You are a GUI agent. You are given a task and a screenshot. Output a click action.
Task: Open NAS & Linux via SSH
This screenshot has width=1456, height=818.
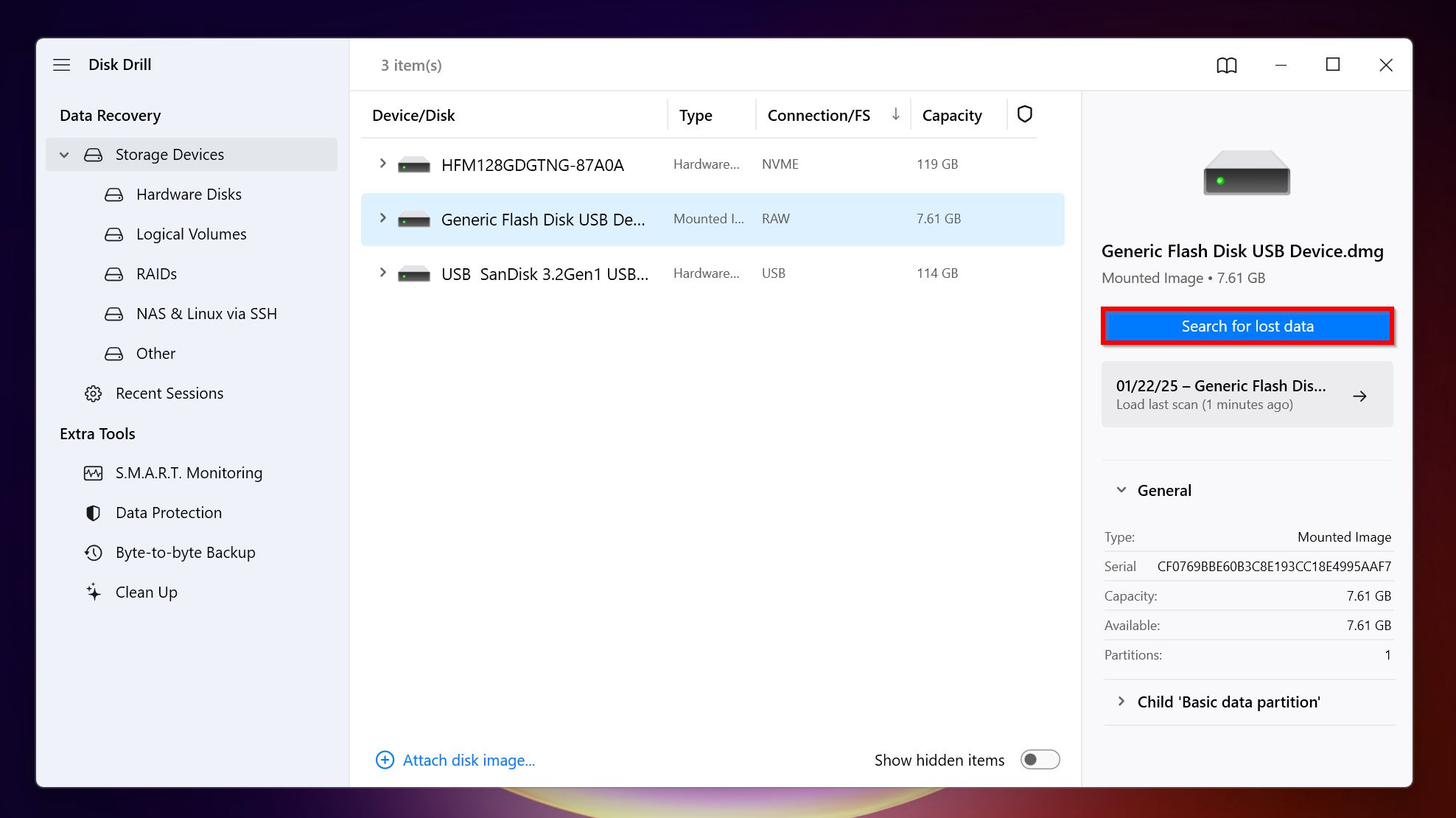click(206, 314)
